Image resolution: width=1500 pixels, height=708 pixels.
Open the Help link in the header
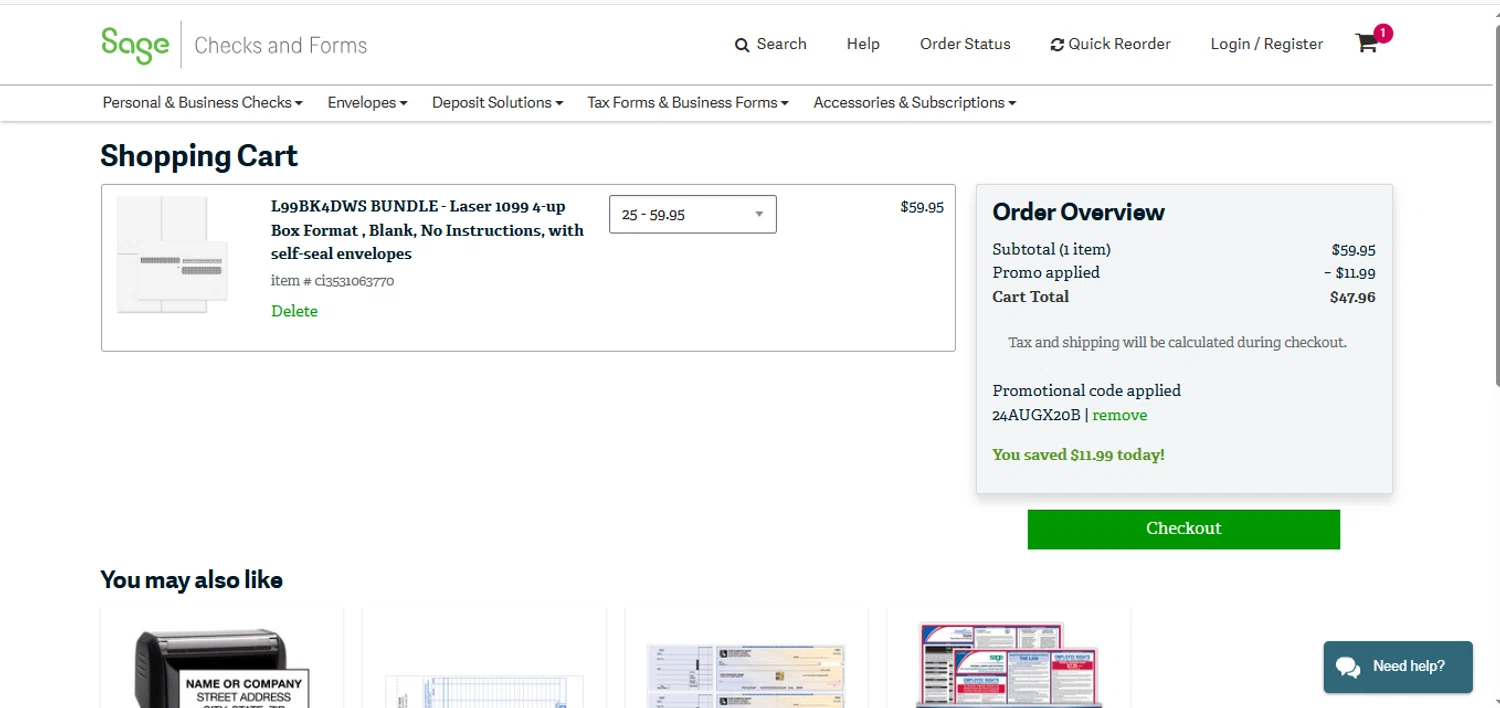pyautogui.click(x=863, y=44)
